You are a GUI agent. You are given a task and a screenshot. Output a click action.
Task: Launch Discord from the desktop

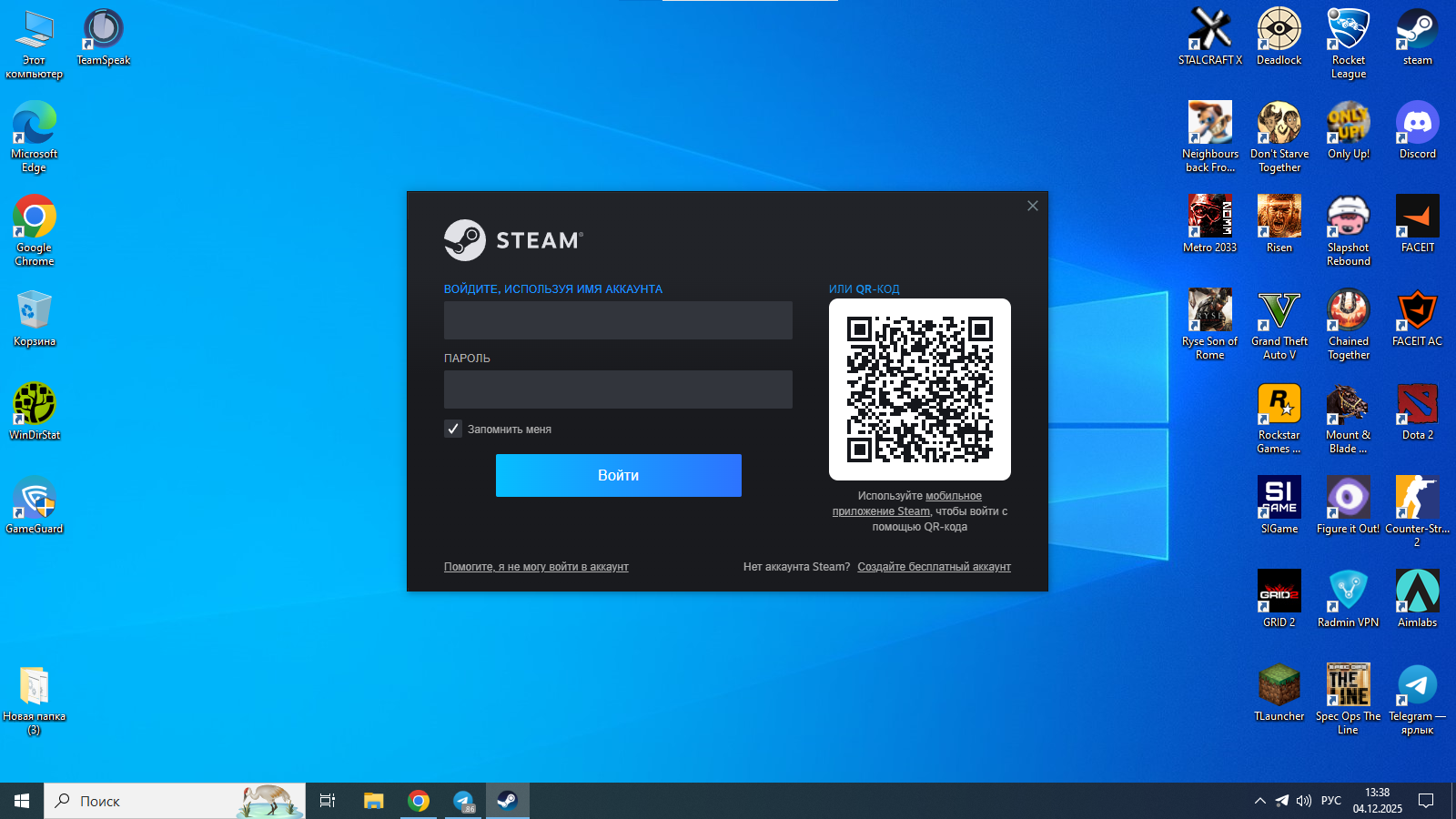click(x=1418, y=130)
